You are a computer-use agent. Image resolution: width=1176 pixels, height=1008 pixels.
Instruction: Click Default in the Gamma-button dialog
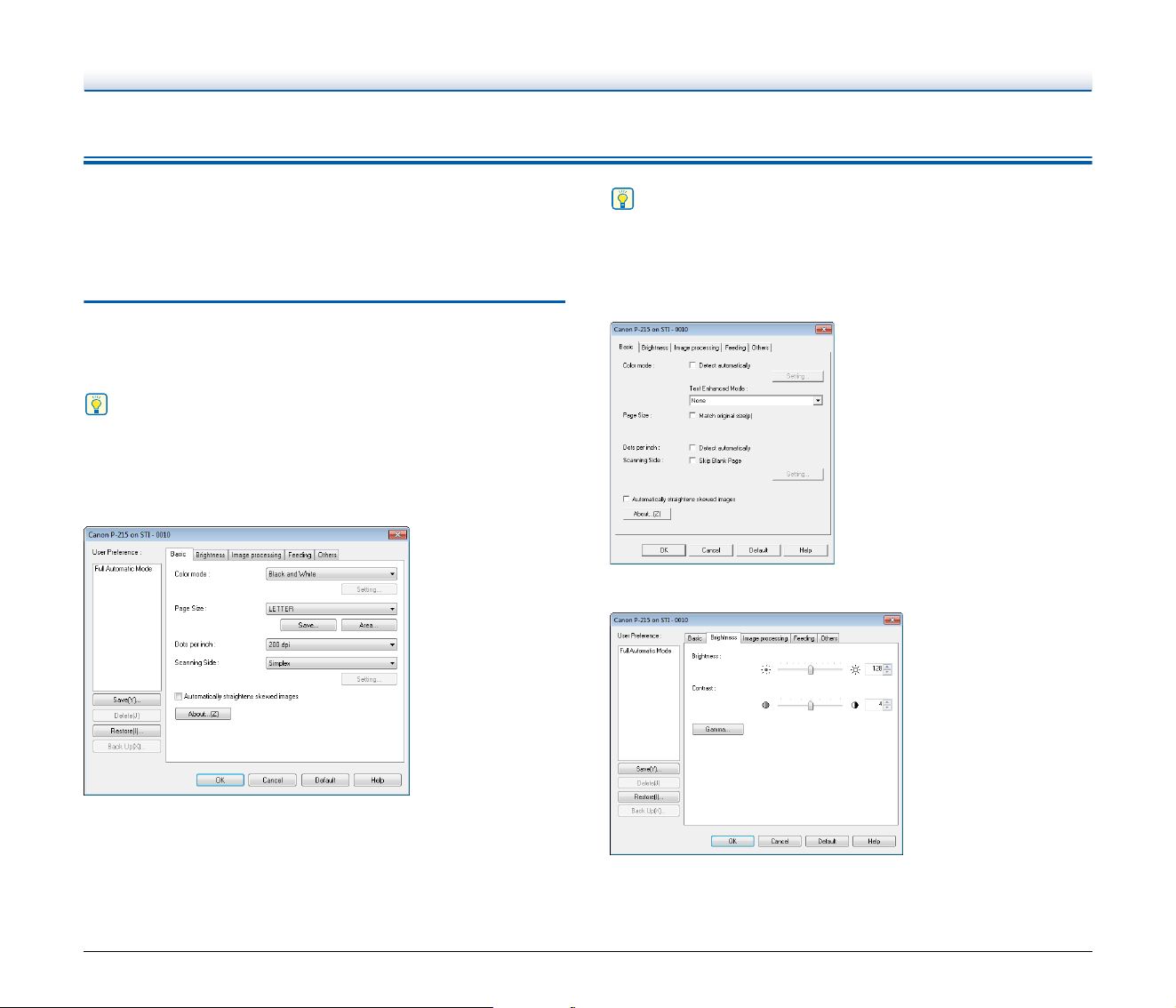tap(827, 841)
